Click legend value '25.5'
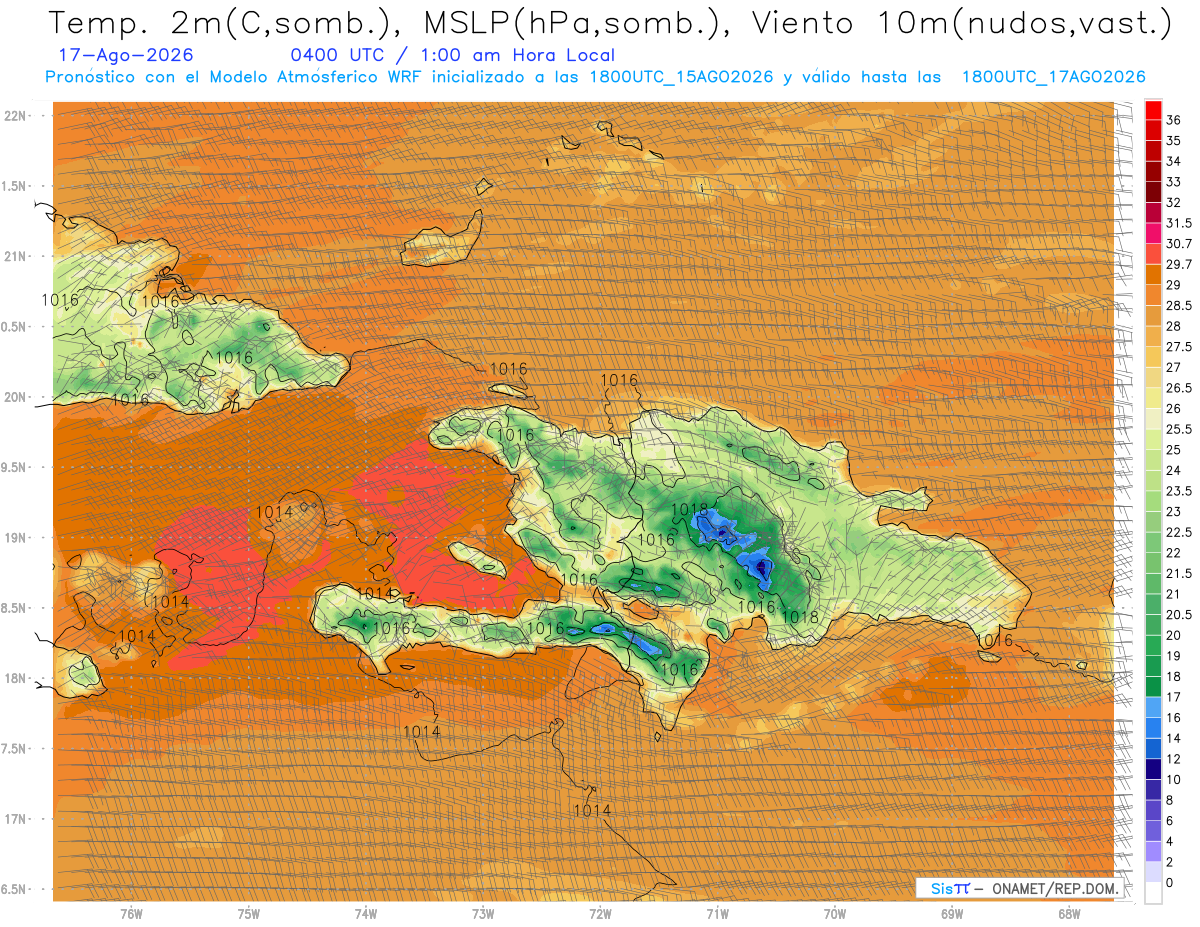The image size is (1200, 927). [1179, 429]
